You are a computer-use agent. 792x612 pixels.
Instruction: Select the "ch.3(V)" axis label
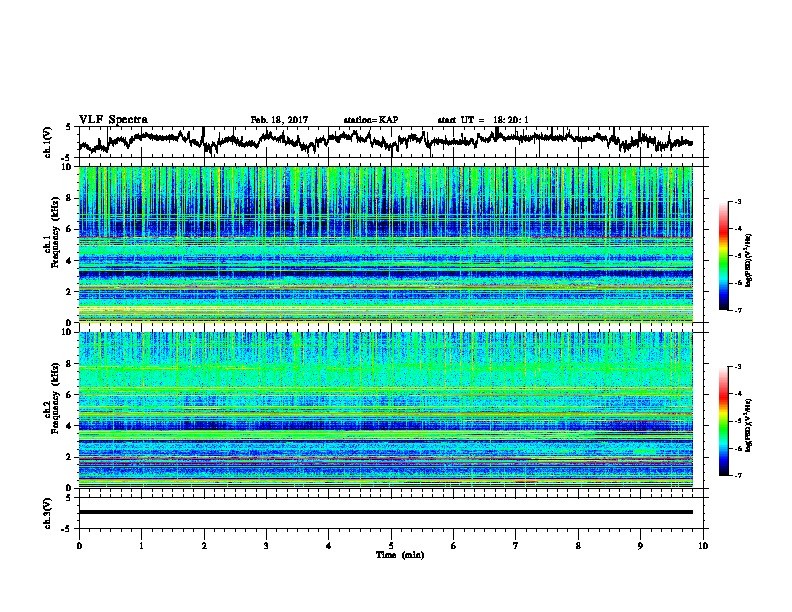pos(48,513)
